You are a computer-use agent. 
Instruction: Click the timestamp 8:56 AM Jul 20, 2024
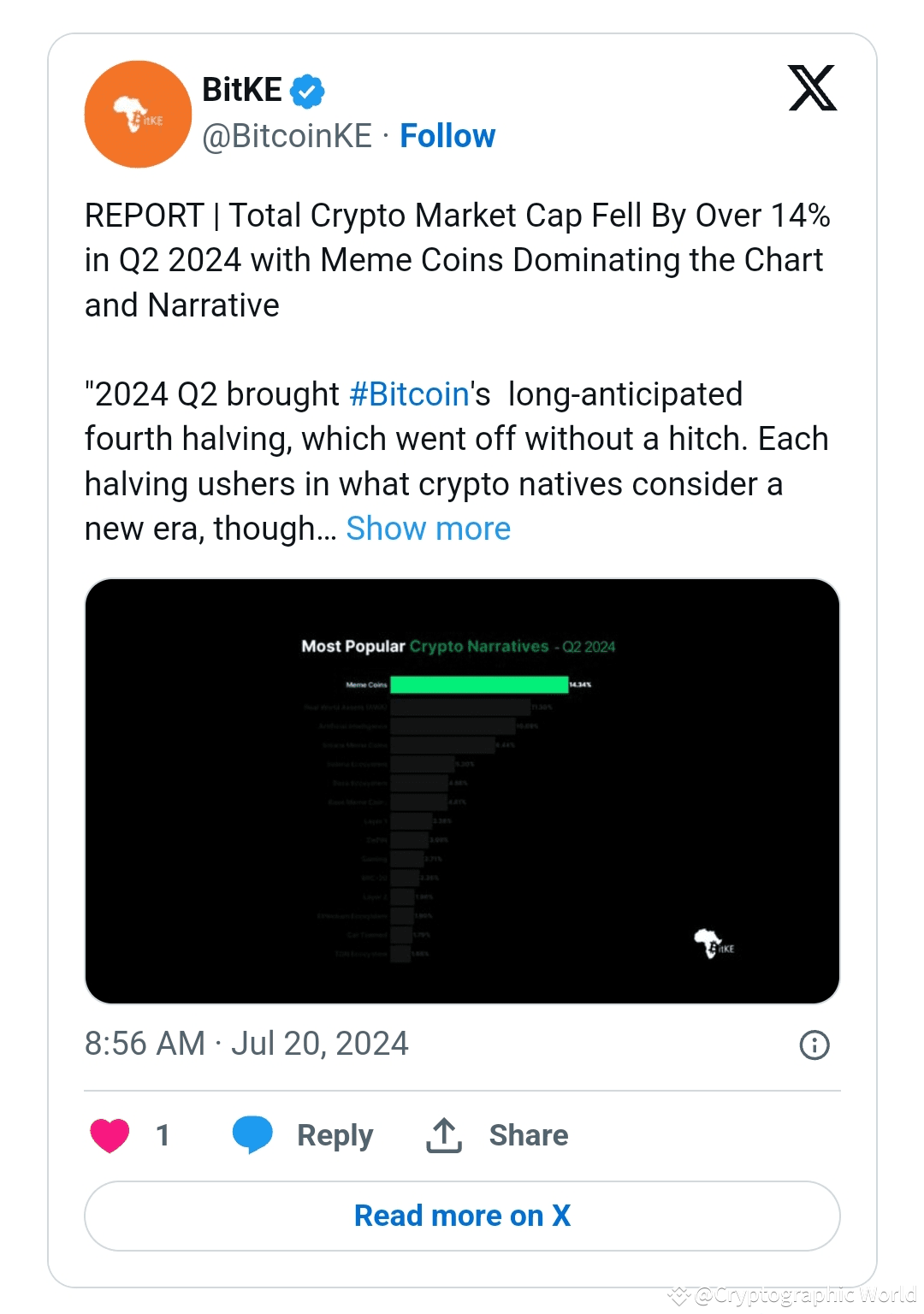coord(246,1043)
